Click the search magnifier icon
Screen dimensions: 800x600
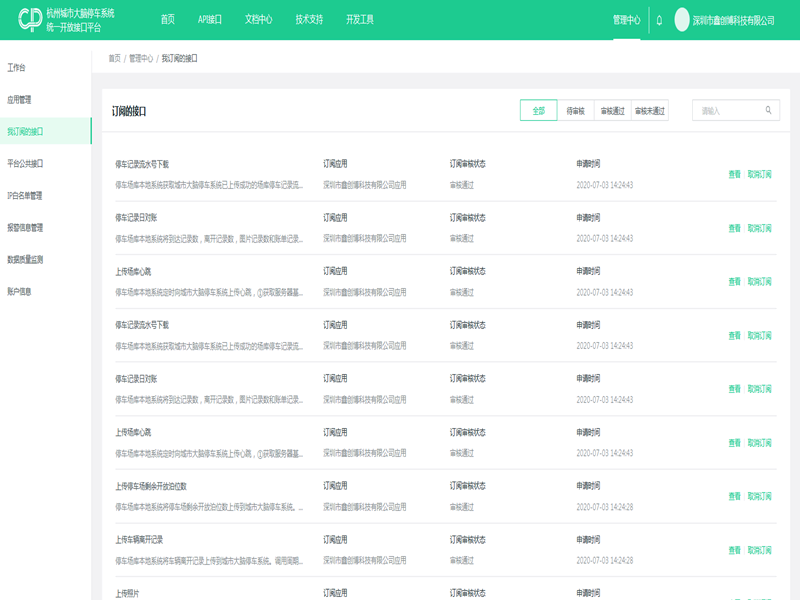pyautogui.click(x=768, y=111)
